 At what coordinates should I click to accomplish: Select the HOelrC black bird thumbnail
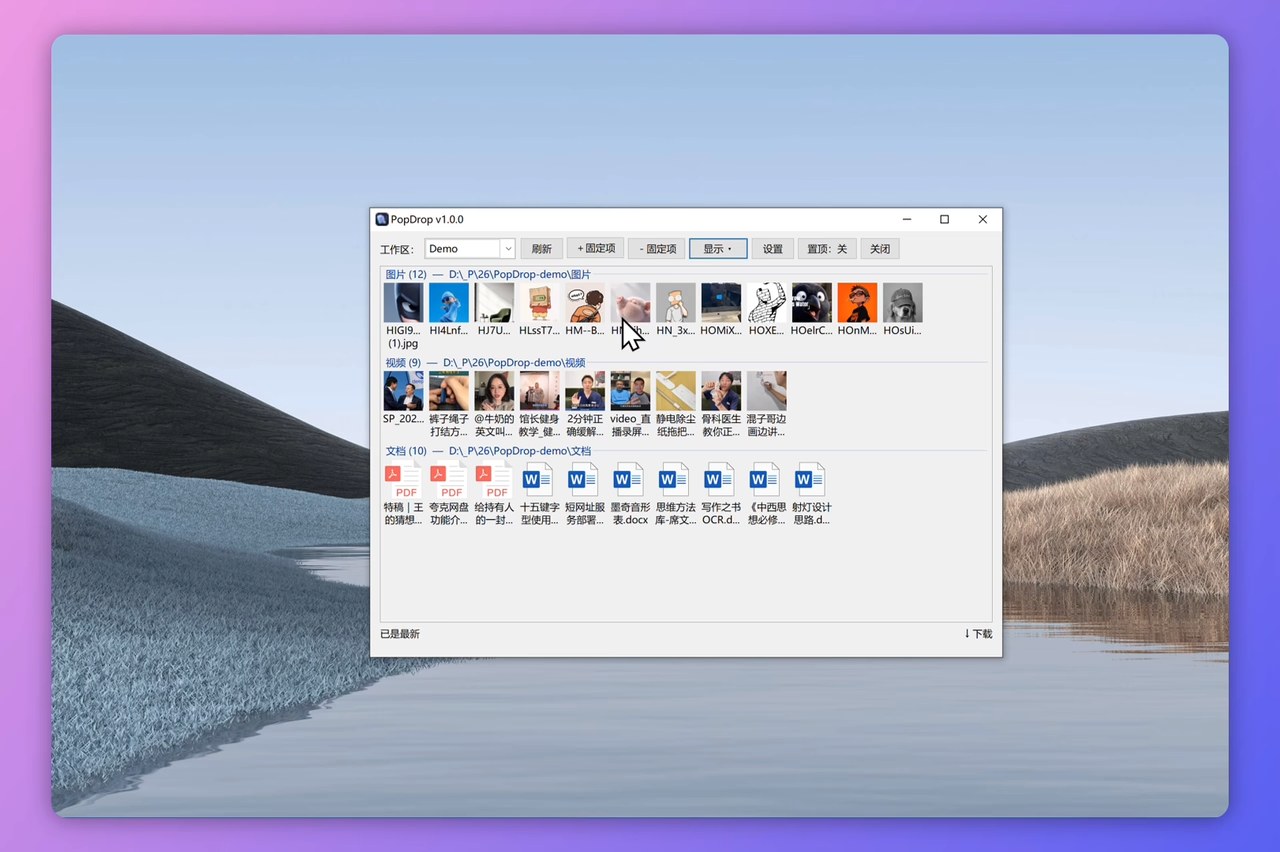tap(812, 303)
